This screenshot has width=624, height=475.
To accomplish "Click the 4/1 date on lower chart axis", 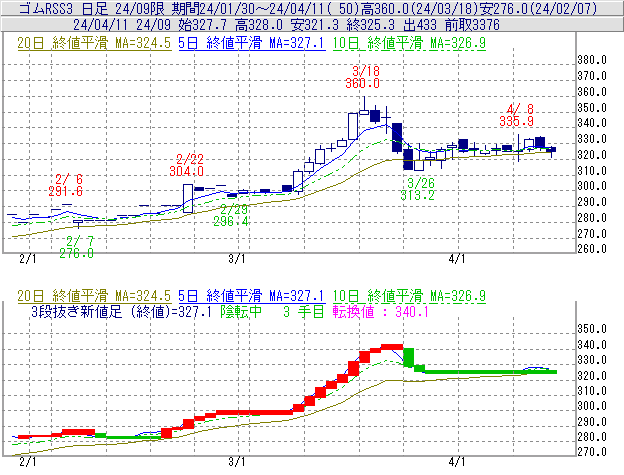I will click(x=457, y=462).
